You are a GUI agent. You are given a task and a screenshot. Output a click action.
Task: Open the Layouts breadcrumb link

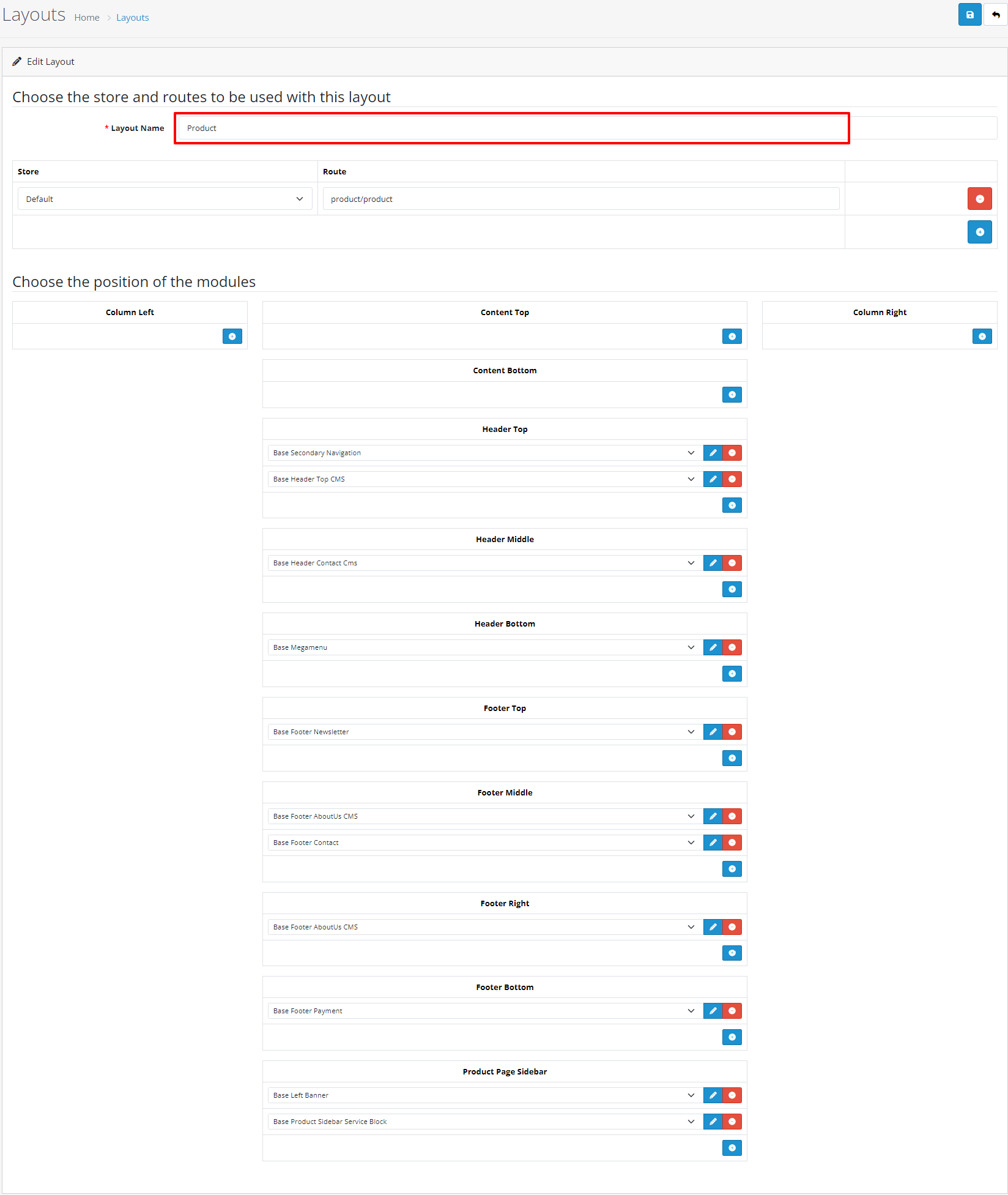[132, 18]
